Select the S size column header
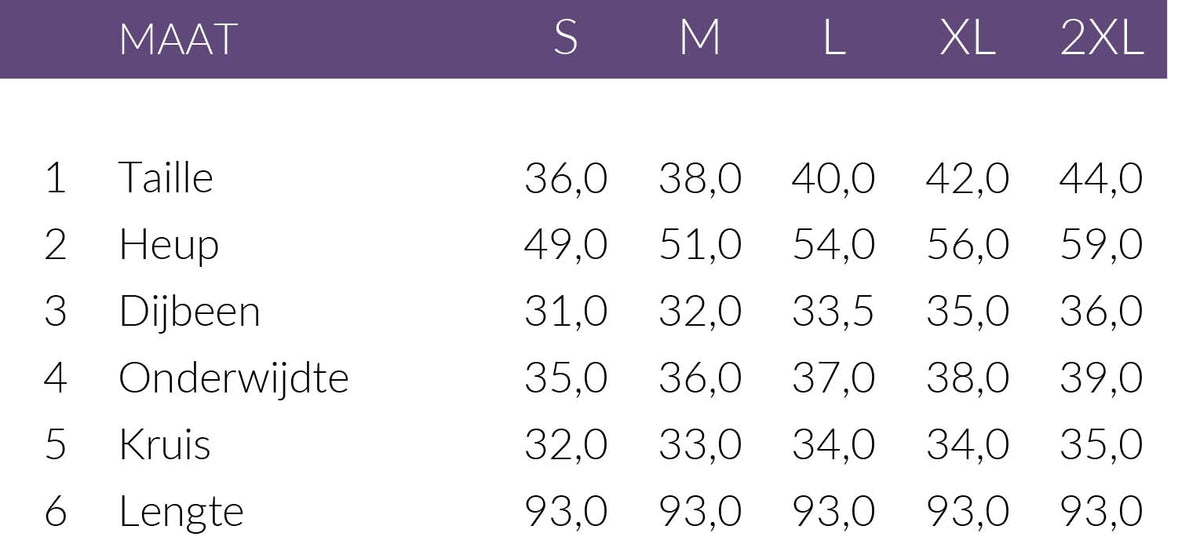 [x=565, y=39]
